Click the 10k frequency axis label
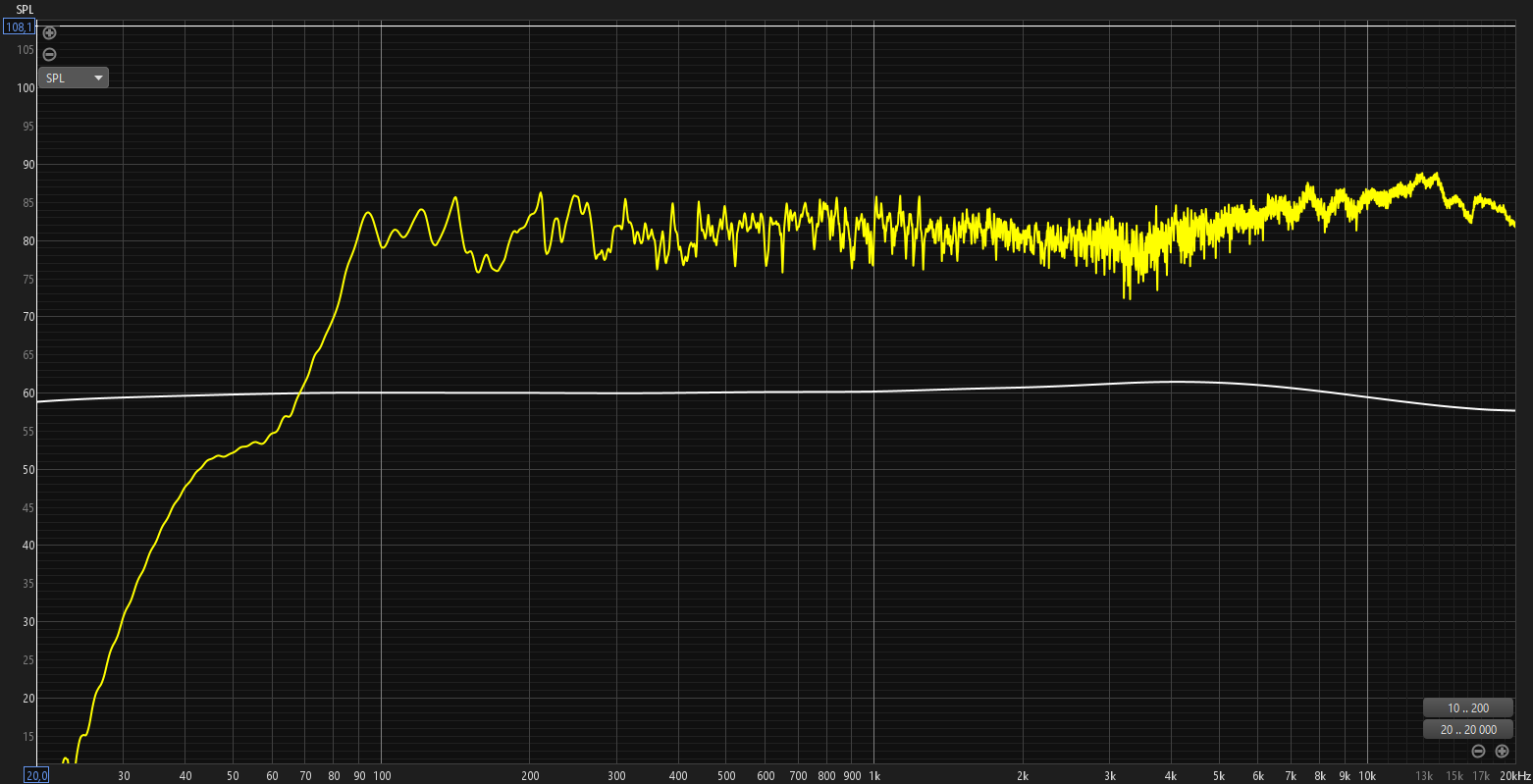 (x=1367, y=776)
